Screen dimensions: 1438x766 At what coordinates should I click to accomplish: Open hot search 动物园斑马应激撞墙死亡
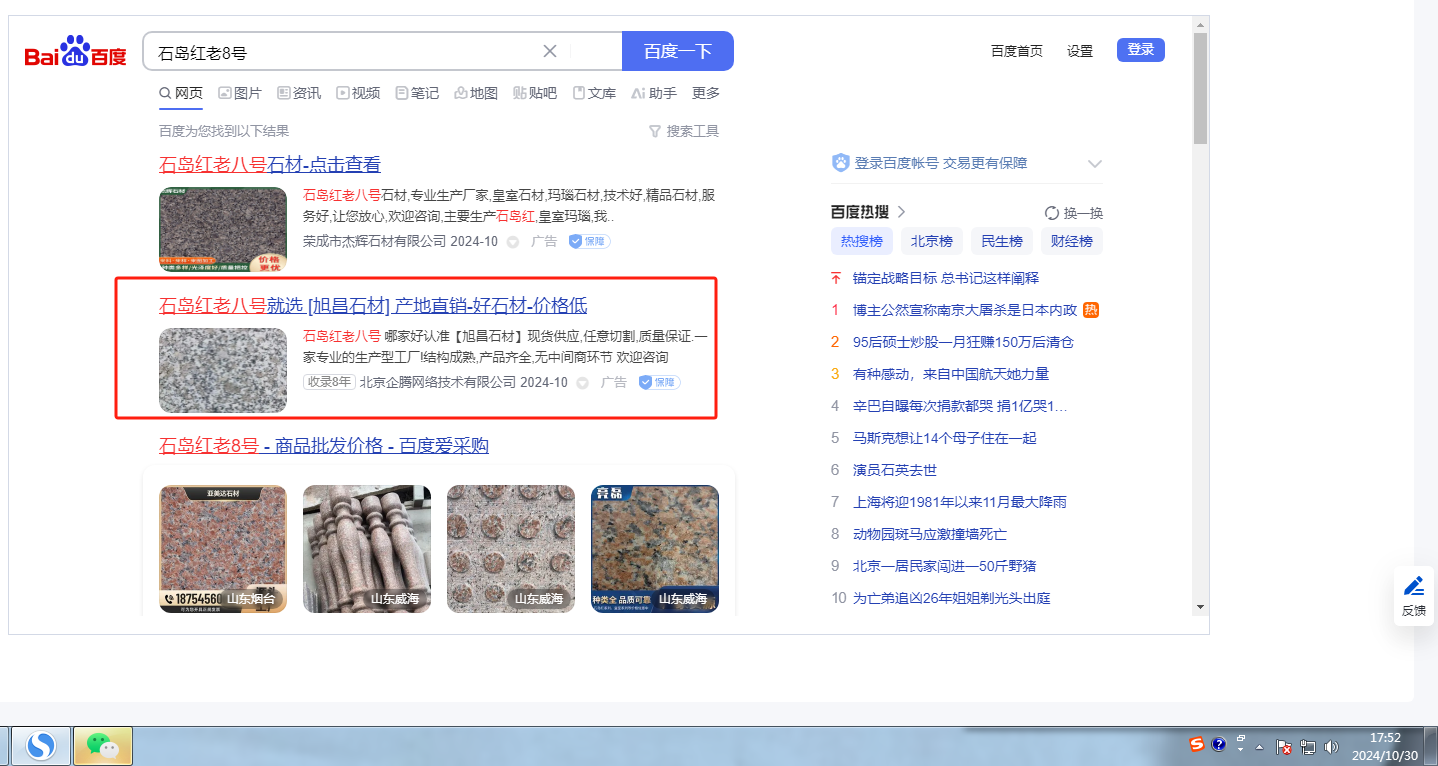tap(929, 534)
